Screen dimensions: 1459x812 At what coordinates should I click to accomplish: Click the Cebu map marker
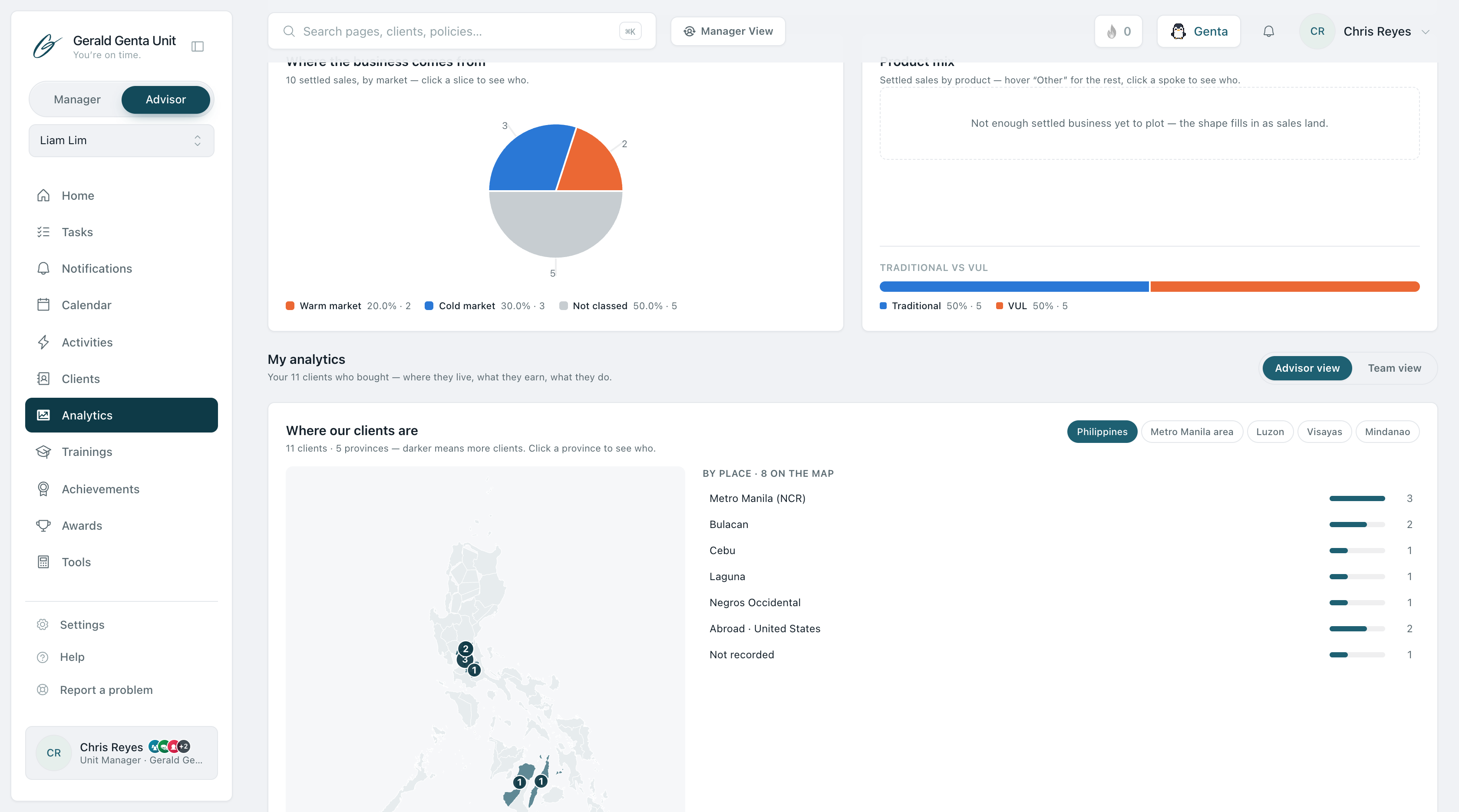click(x=541, y=782)
